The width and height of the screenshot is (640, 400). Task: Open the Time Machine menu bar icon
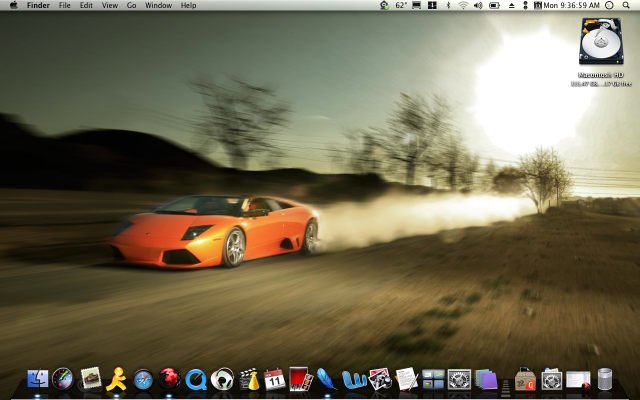pyautogui.click(x=609, y=5)
